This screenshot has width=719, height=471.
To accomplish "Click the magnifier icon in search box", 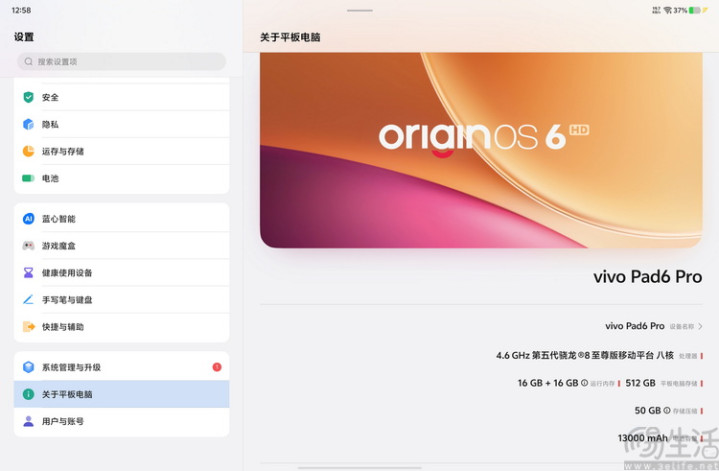I will pyautogui.click(x=28, y=61).
